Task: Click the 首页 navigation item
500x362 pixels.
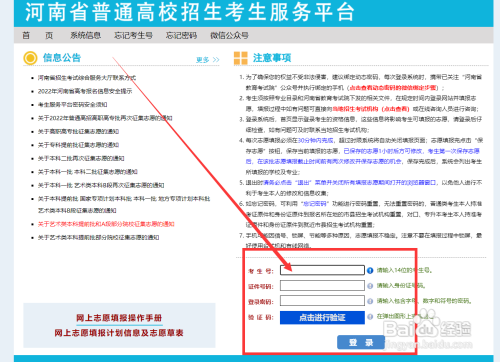Action: click(x=37, y=35)
